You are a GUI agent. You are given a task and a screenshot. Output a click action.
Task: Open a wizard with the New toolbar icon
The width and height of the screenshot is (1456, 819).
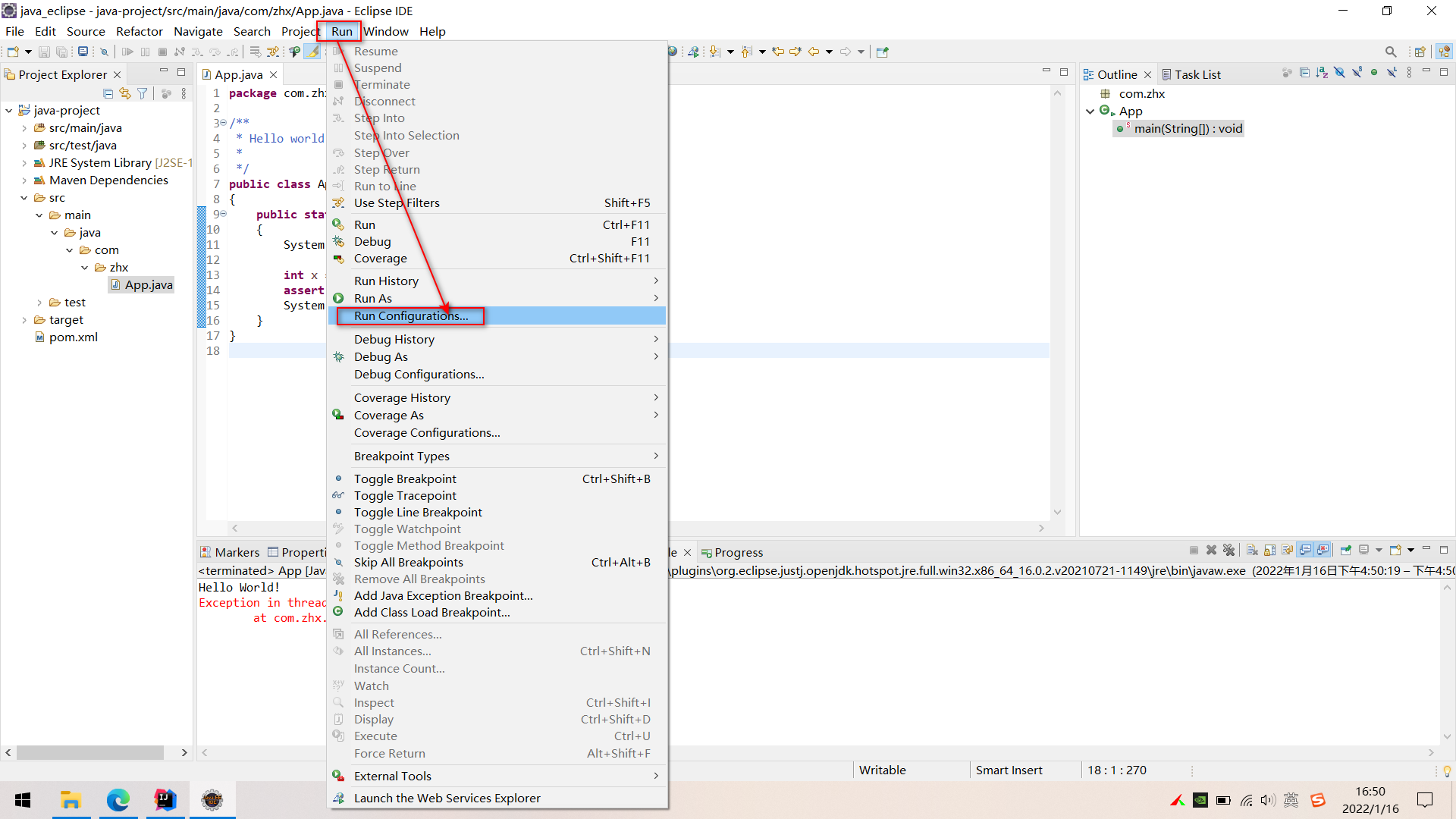pyautogui.click(x=12, y=52)
